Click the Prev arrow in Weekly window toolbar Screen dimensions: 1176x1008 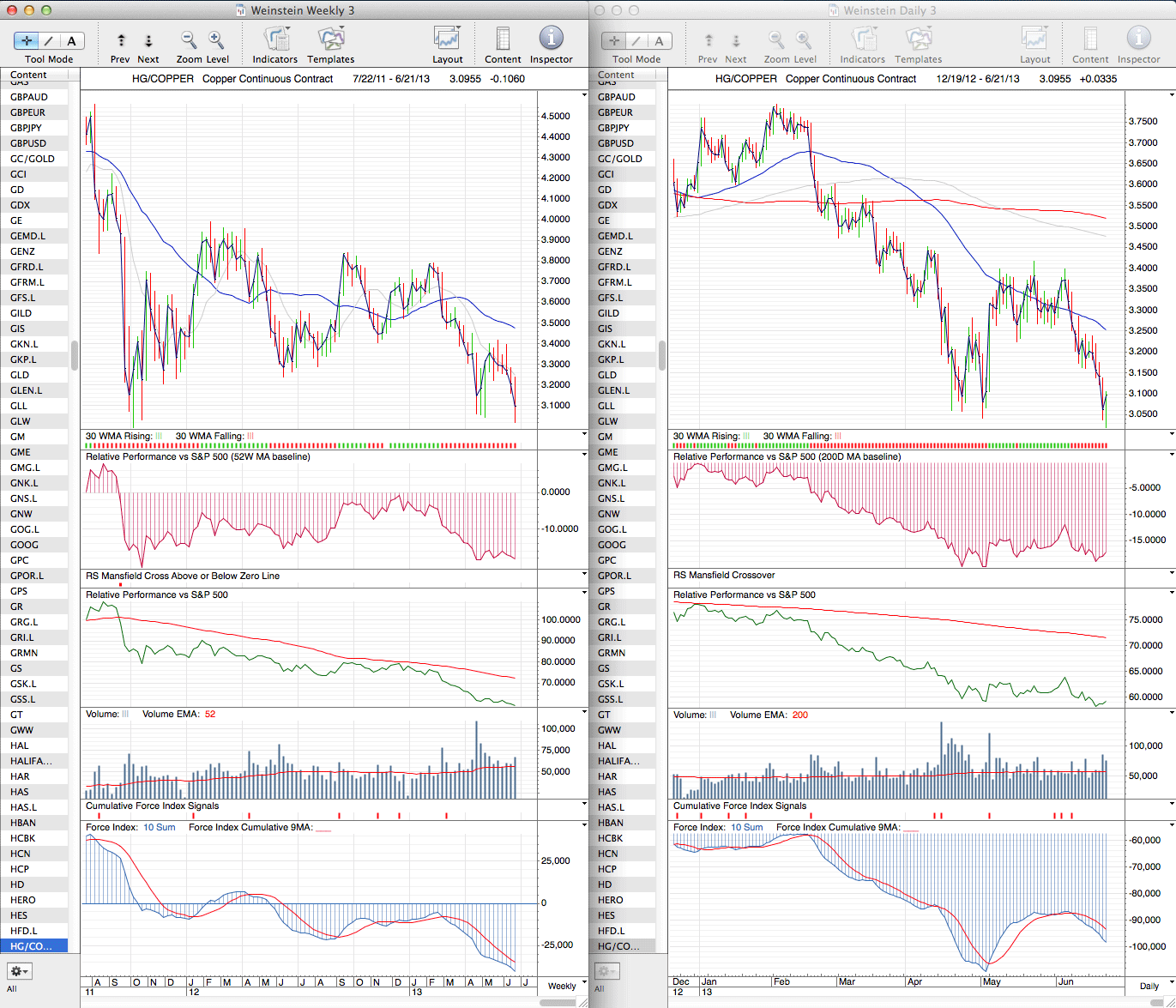click(x=121, y=40)
